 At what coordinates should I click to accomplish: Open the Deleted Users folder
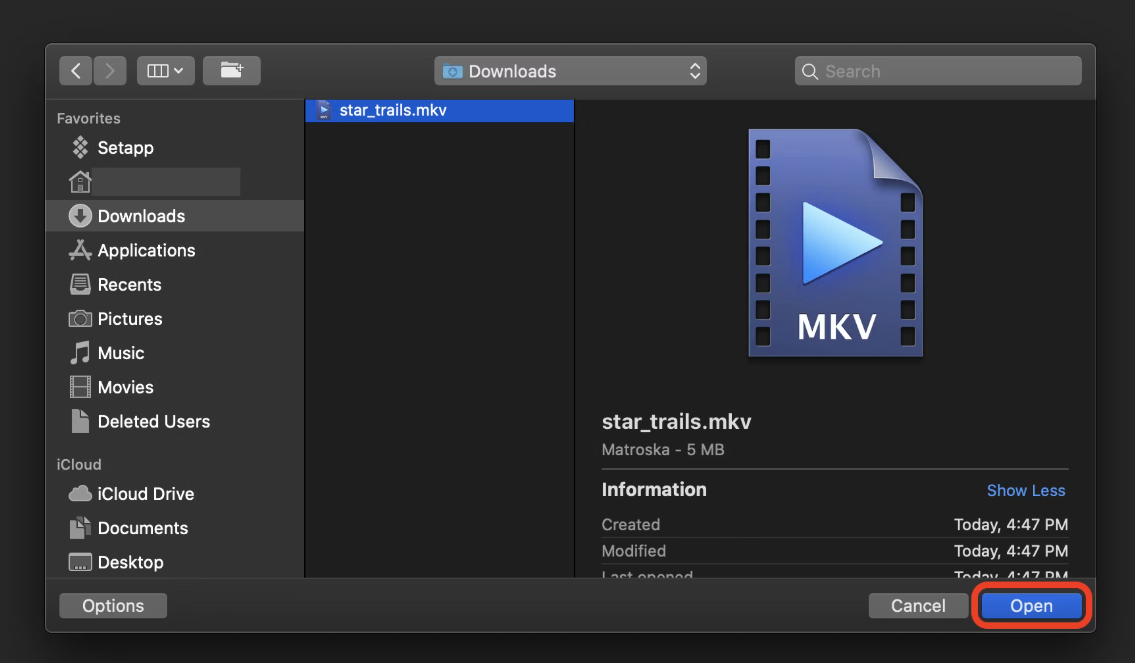coord(154,421)
